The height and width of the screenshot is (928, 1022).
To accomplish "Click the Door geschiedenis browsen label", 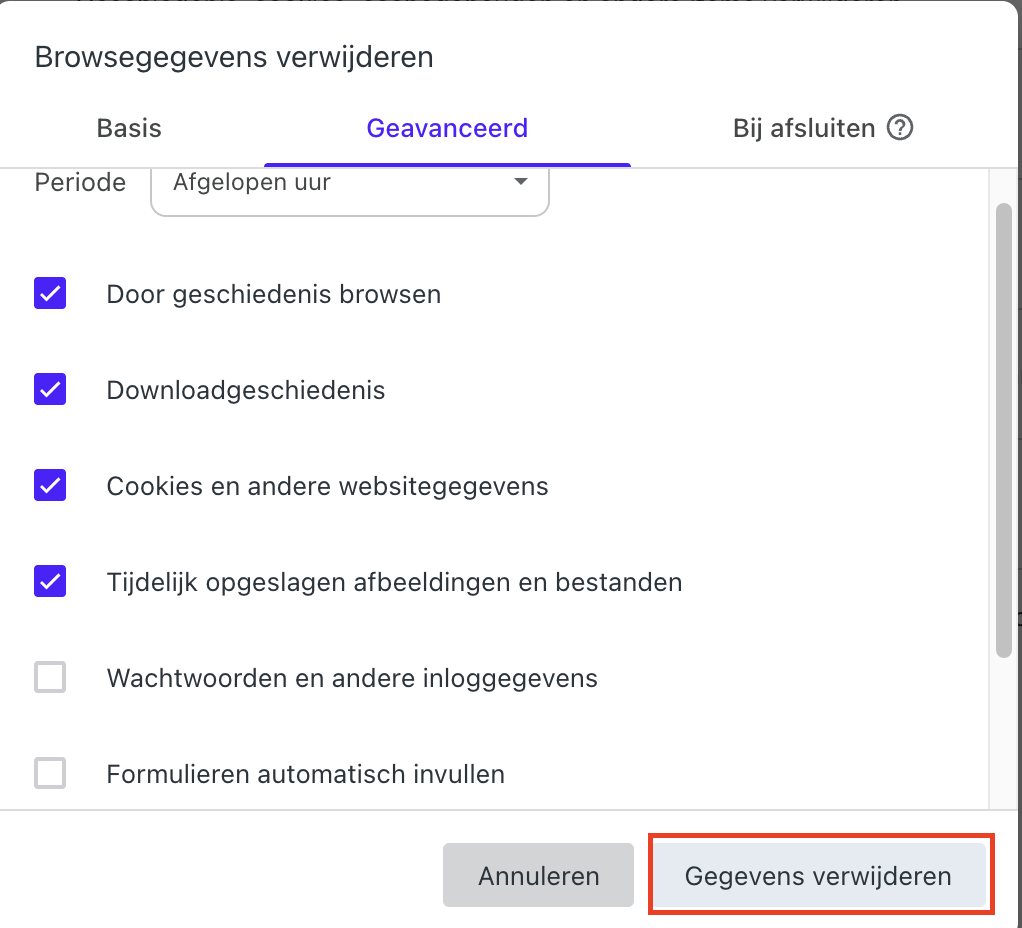I will [273, 293].
